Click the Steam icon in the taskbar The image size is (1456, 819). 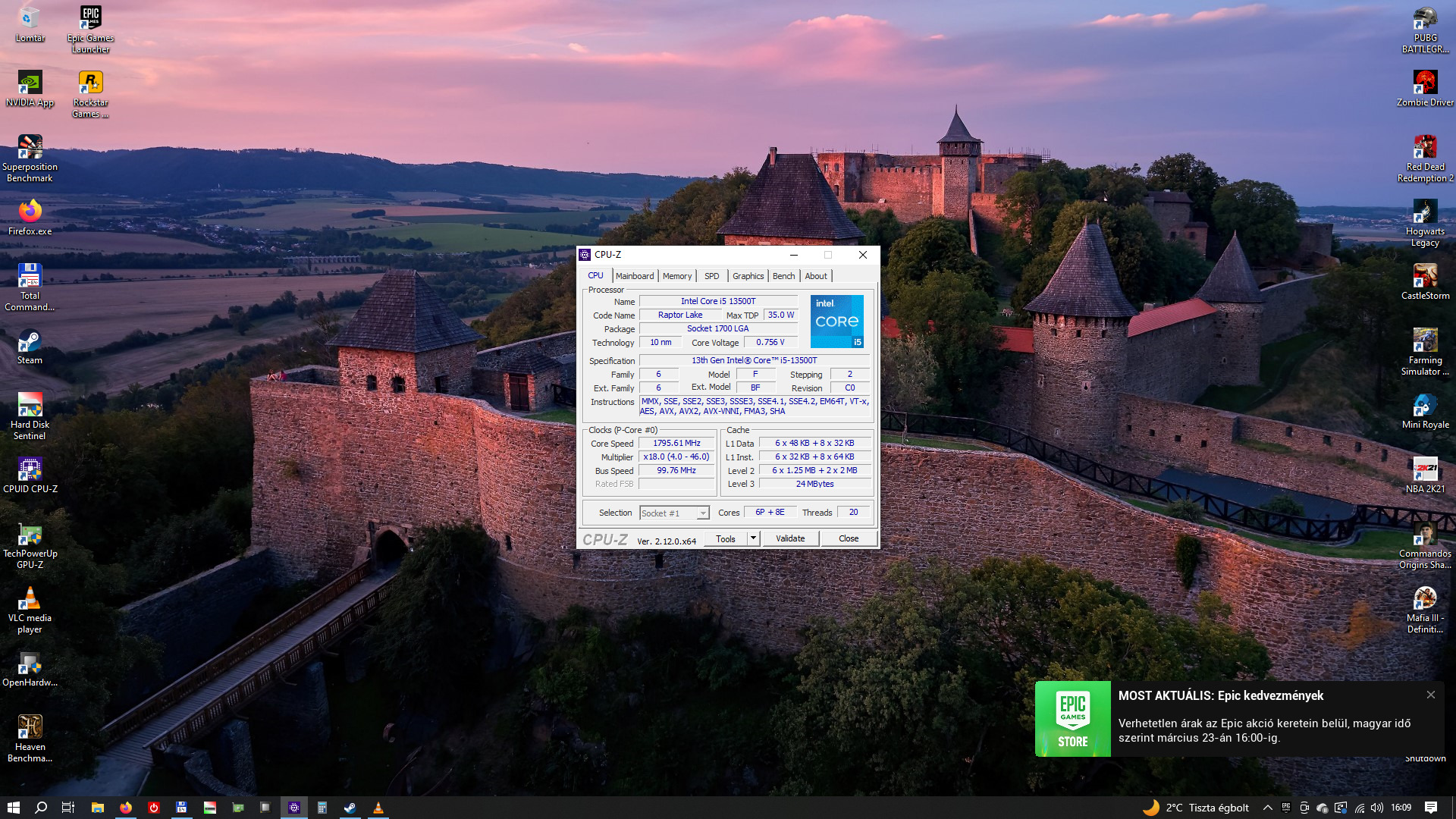point(350,808)
